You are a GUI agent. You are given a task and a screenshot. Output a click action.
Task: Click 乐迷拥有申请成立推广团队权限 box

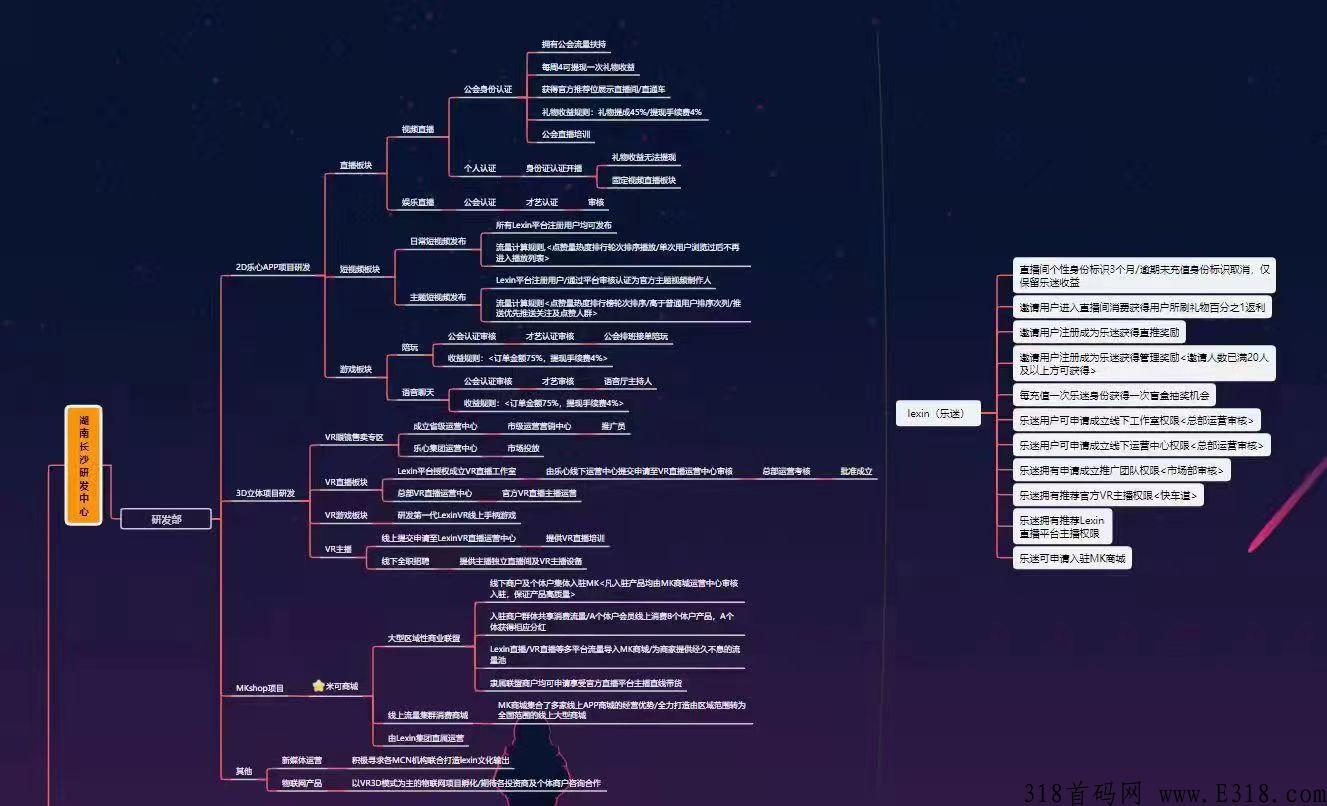click(1122, 470)
